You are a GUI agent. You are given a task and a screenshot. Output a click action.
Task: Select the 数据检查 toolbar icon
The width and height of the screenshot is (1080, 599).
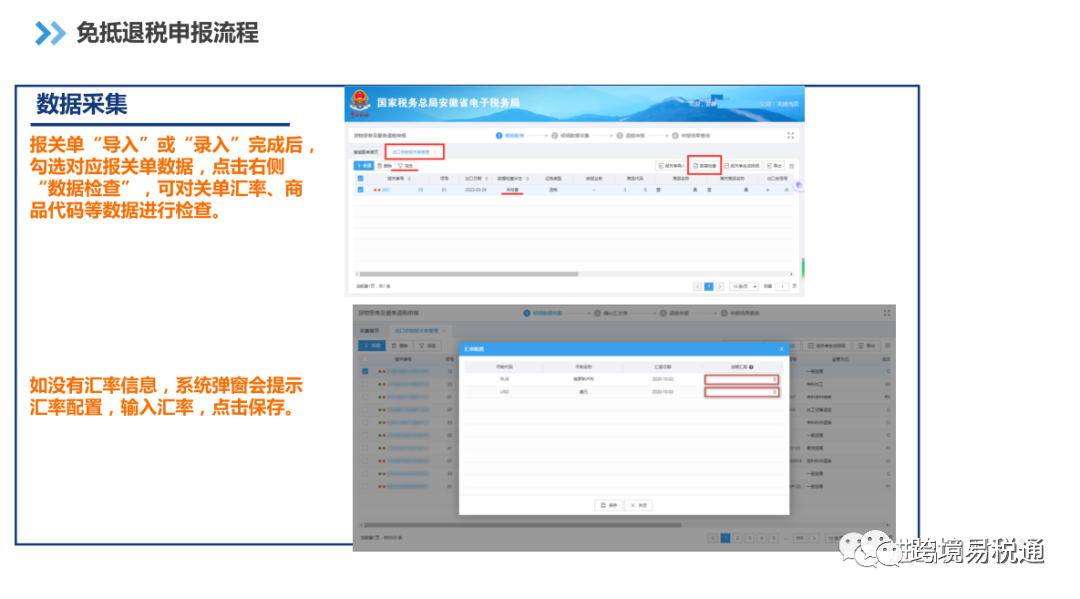pos(706,165)
